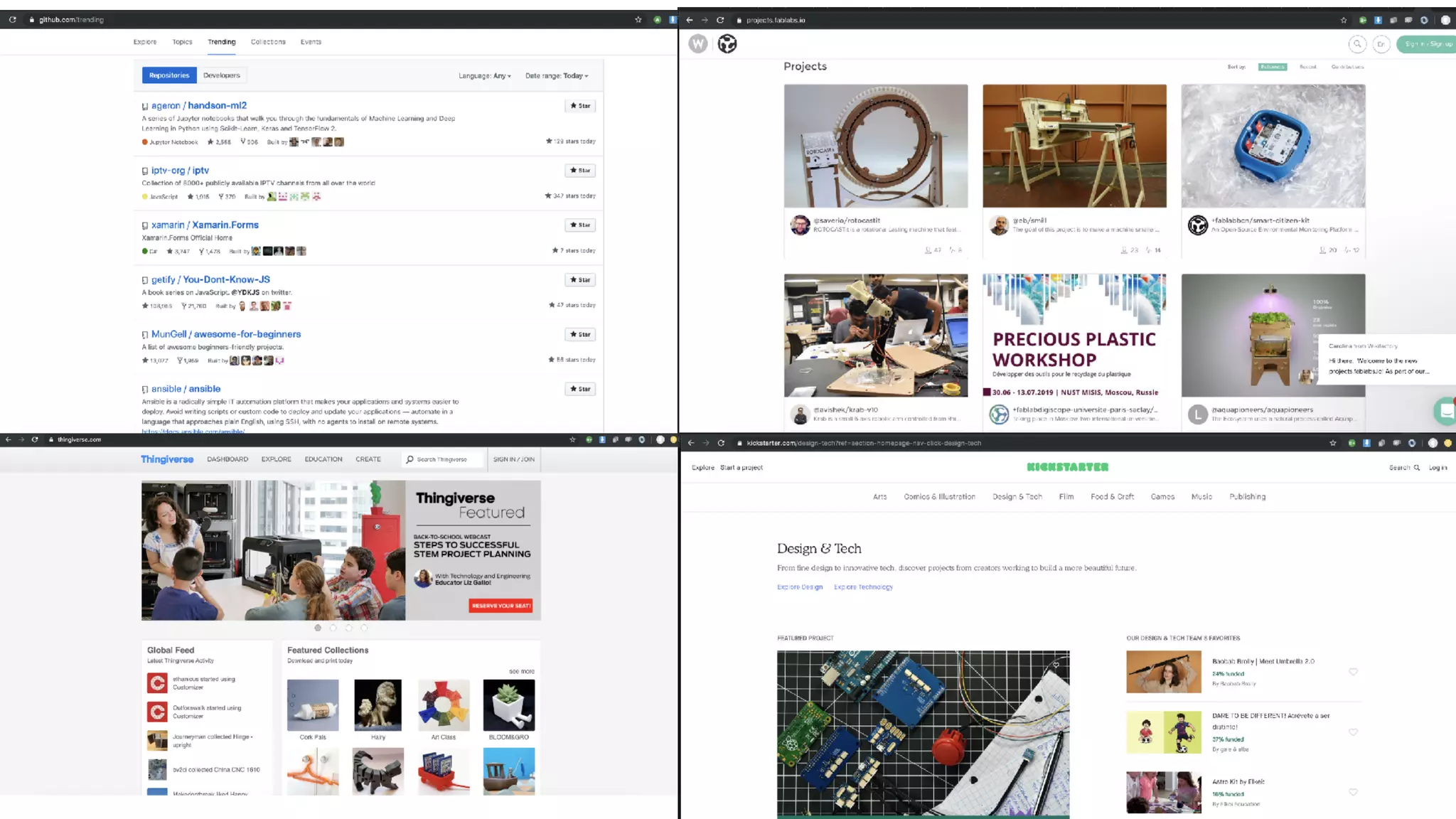Click the grey W logo icon
Screen dimensions: 1456x819
point(698,44)
